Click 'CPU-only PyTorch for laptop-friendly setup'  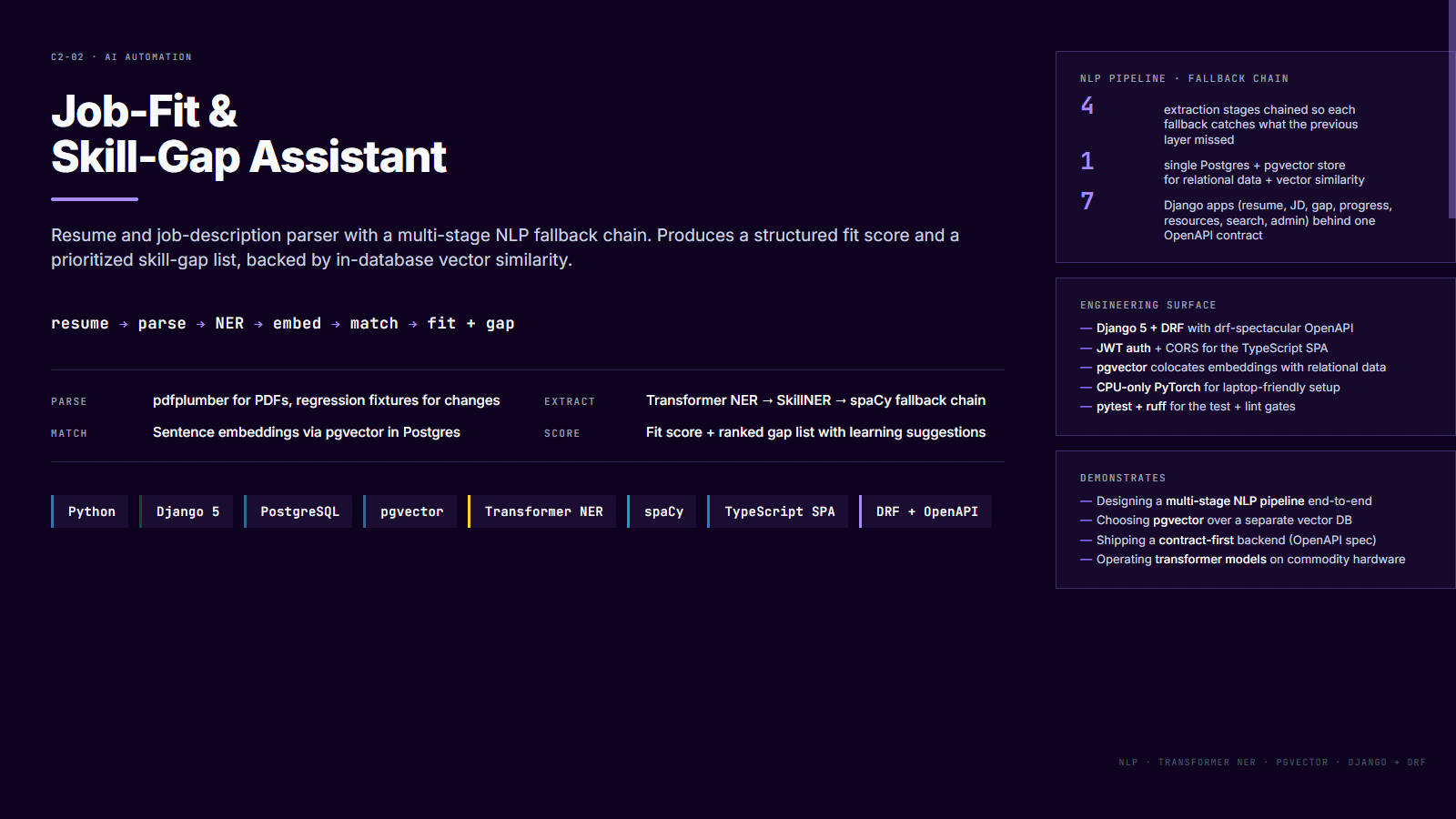tap(1210, 388)
